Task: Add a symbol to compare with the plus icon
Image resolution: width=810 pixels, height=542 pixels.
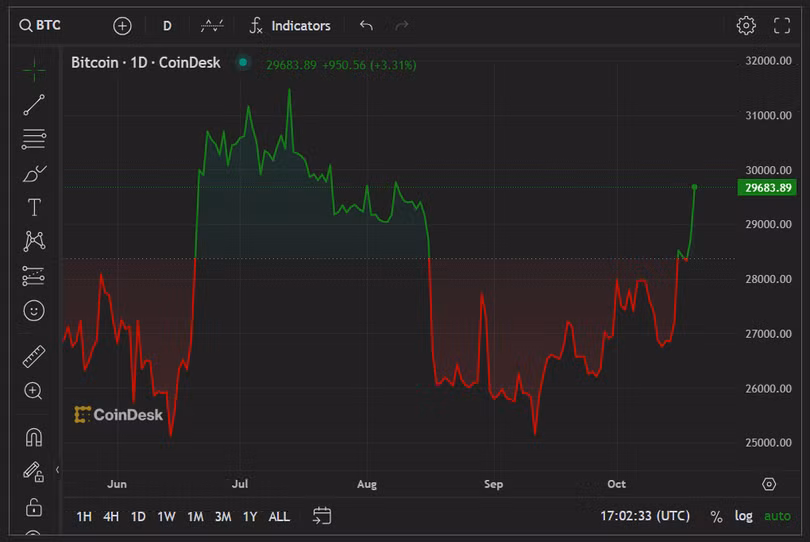Action: pyautogui.click(x=122, y=26)
